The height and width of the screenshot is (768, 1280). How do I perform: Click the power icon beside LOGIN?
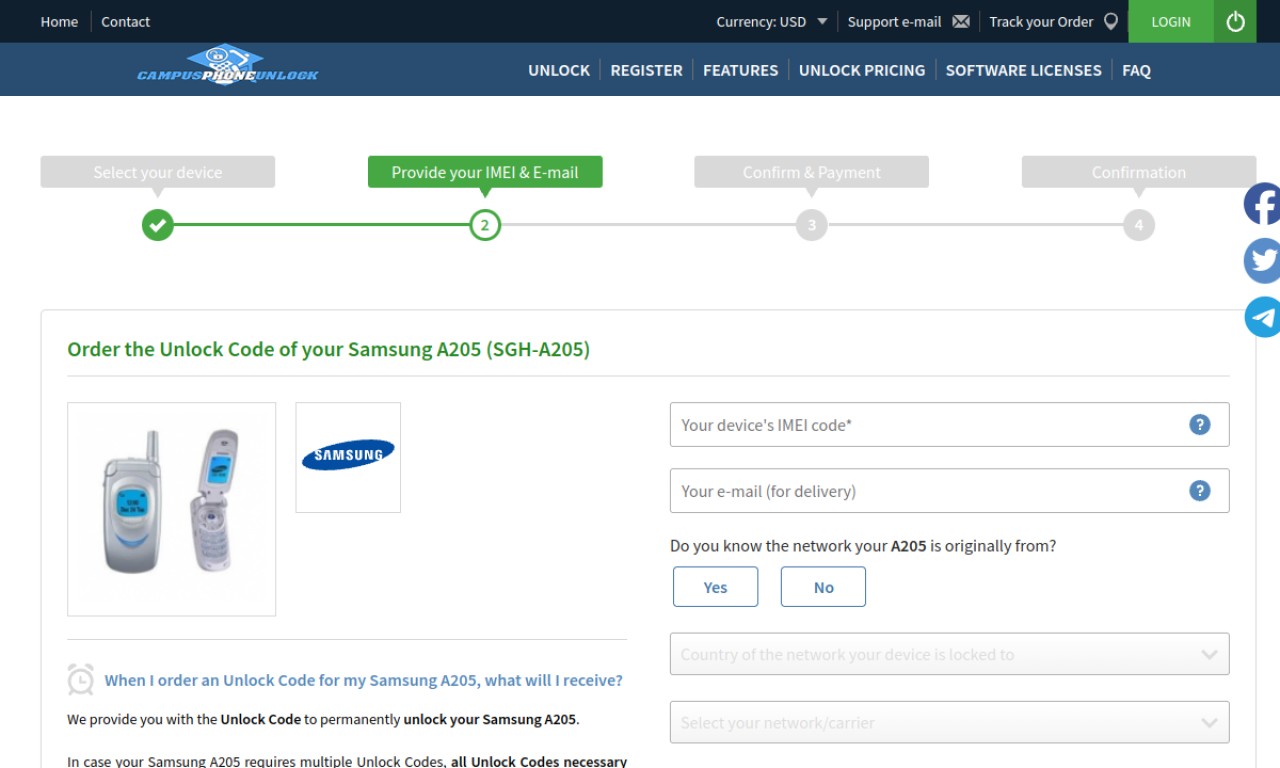point(1235,21)
